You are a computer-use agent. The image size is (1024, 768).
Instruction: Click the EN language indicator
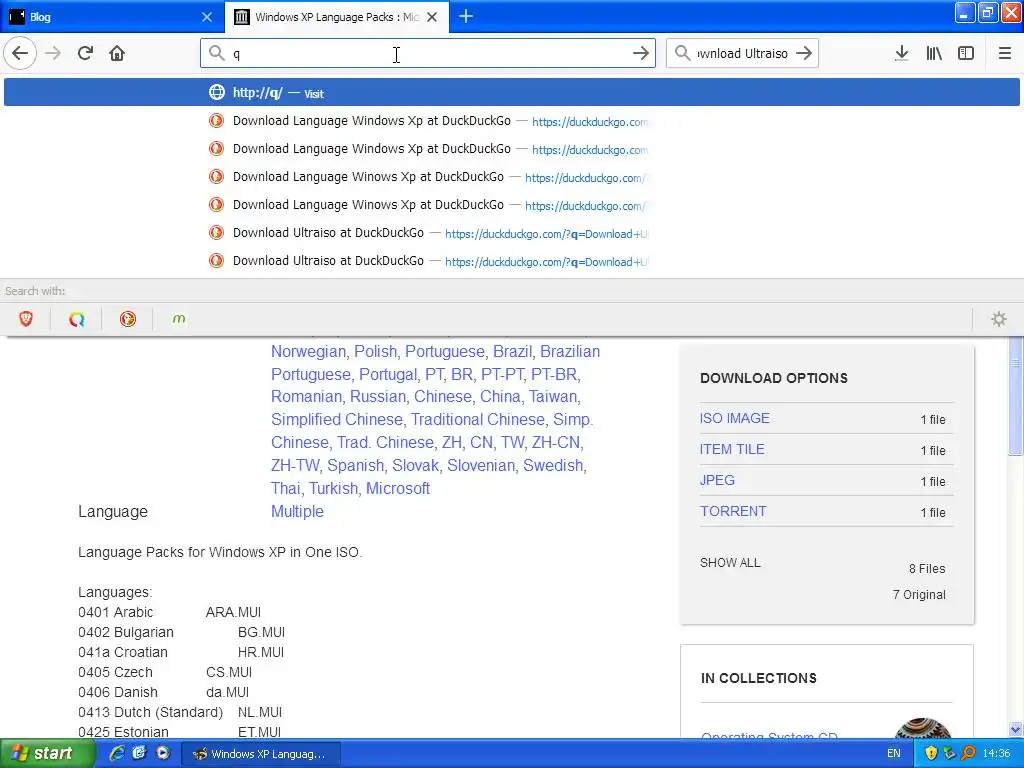[x=893, y=754]
